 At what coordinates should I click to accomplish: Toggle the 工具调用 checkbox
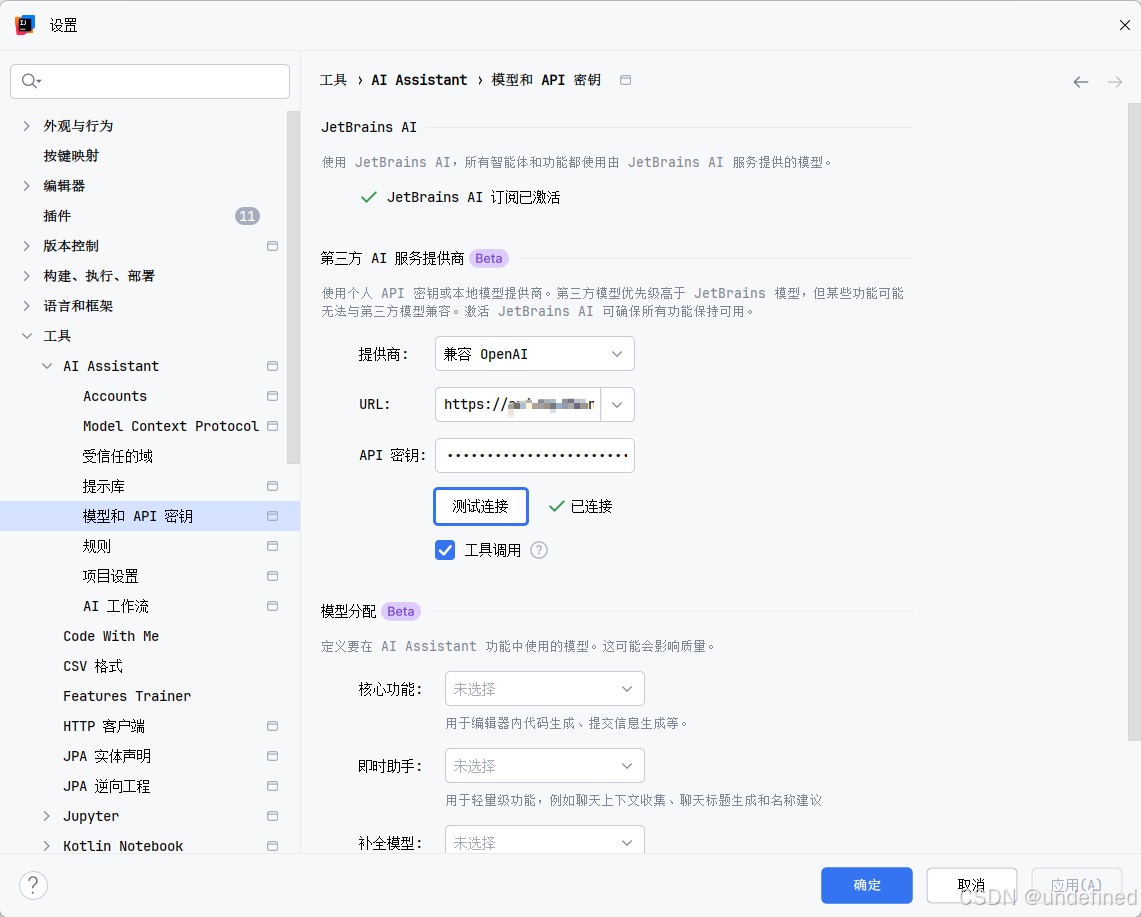[445, 550]
